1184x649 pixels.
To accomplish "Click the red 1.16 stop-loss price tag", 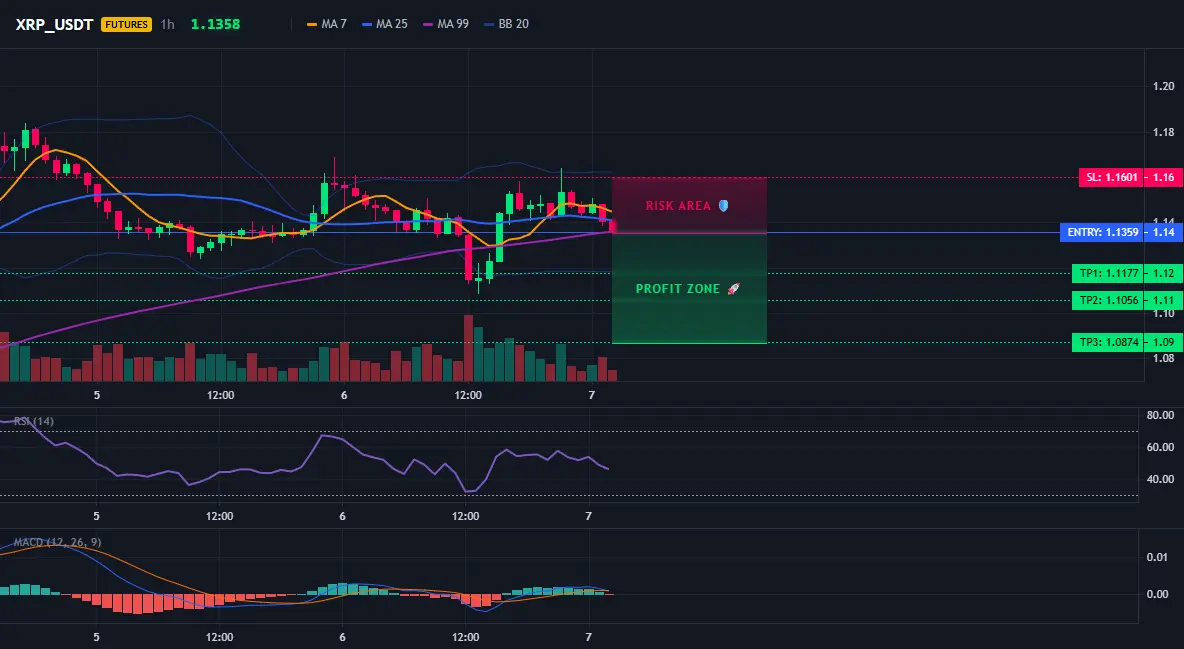I will pyautogui.click(x=1164, y=178).
